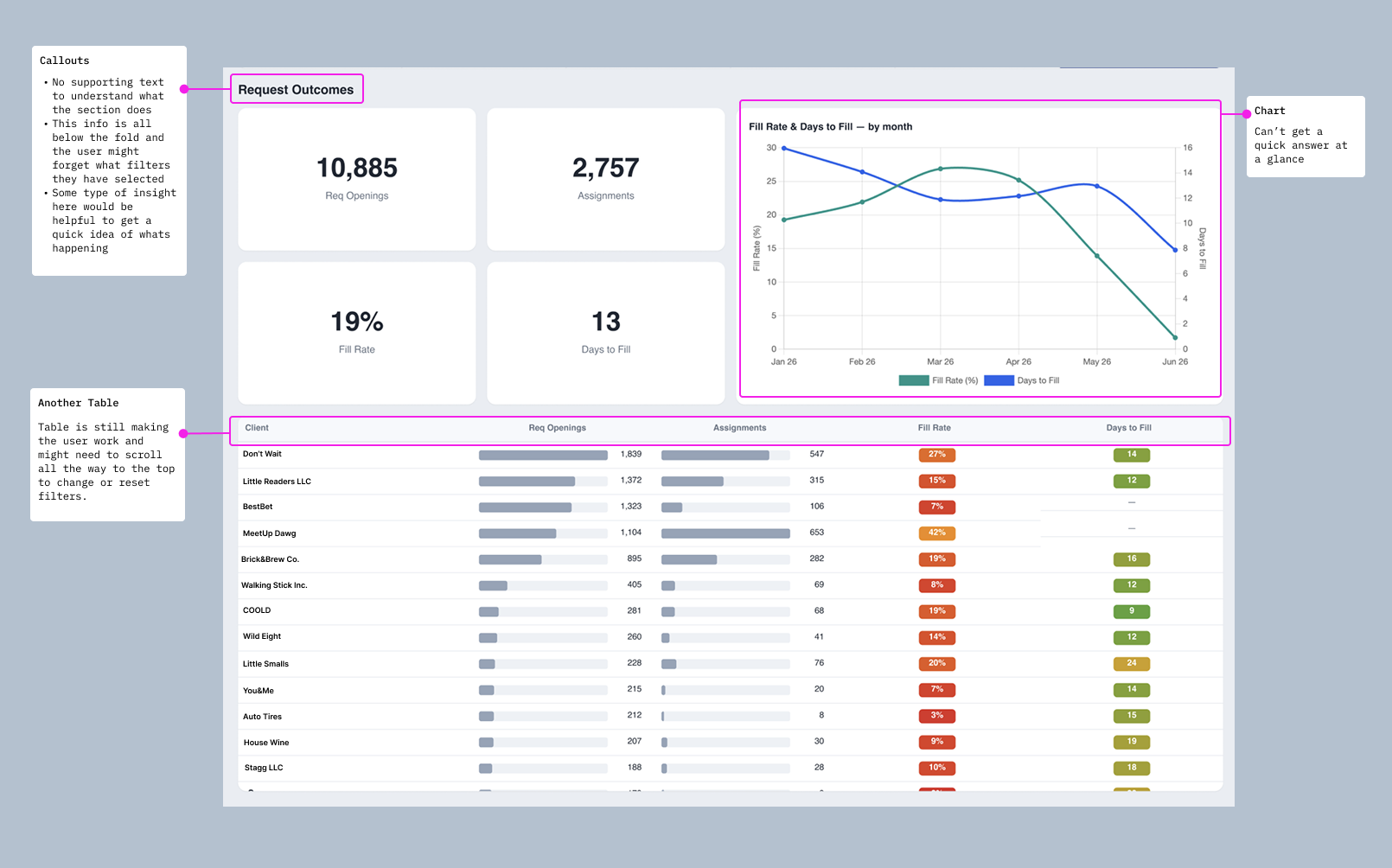Toggle Fill Rate (%) legend swatch in chart
This screenshot has width=1392, height=868.
[914, 380]
